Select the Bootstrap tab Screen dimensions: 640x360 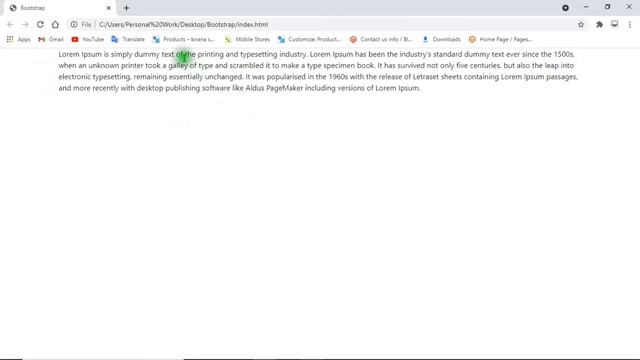pos(59,8)
